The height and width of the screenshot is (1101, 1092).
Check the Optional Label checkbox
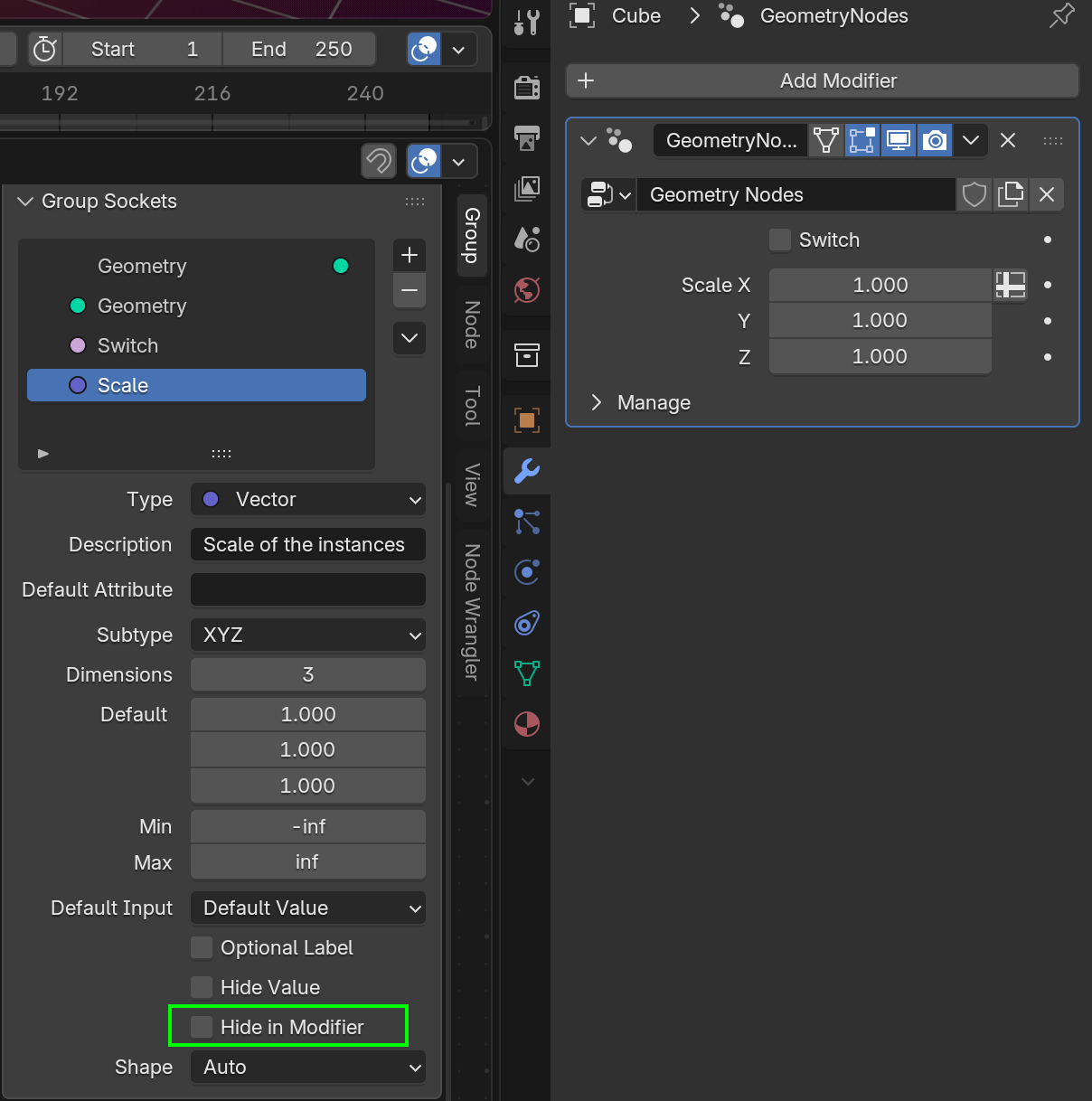pos(202,947)
